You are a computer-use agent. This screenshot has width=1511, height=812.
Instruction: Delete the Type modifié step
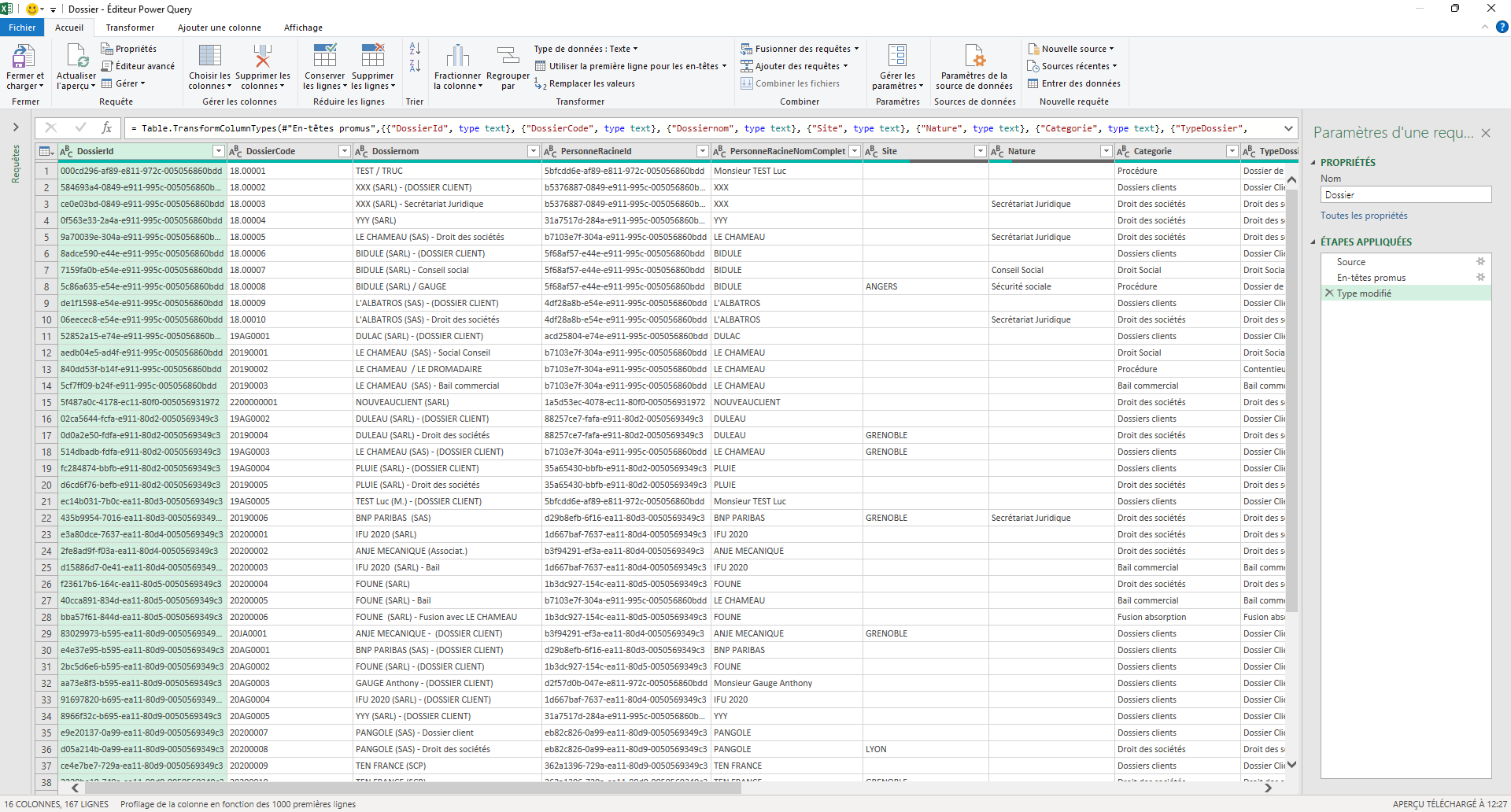[1329, 293]
